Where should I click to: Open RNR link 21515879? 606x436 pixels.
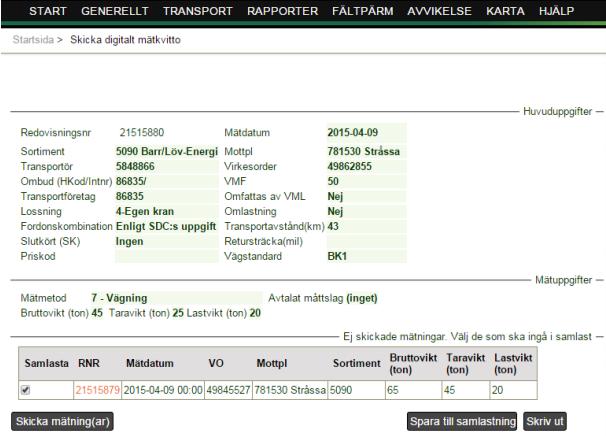[x=98, y=390]
